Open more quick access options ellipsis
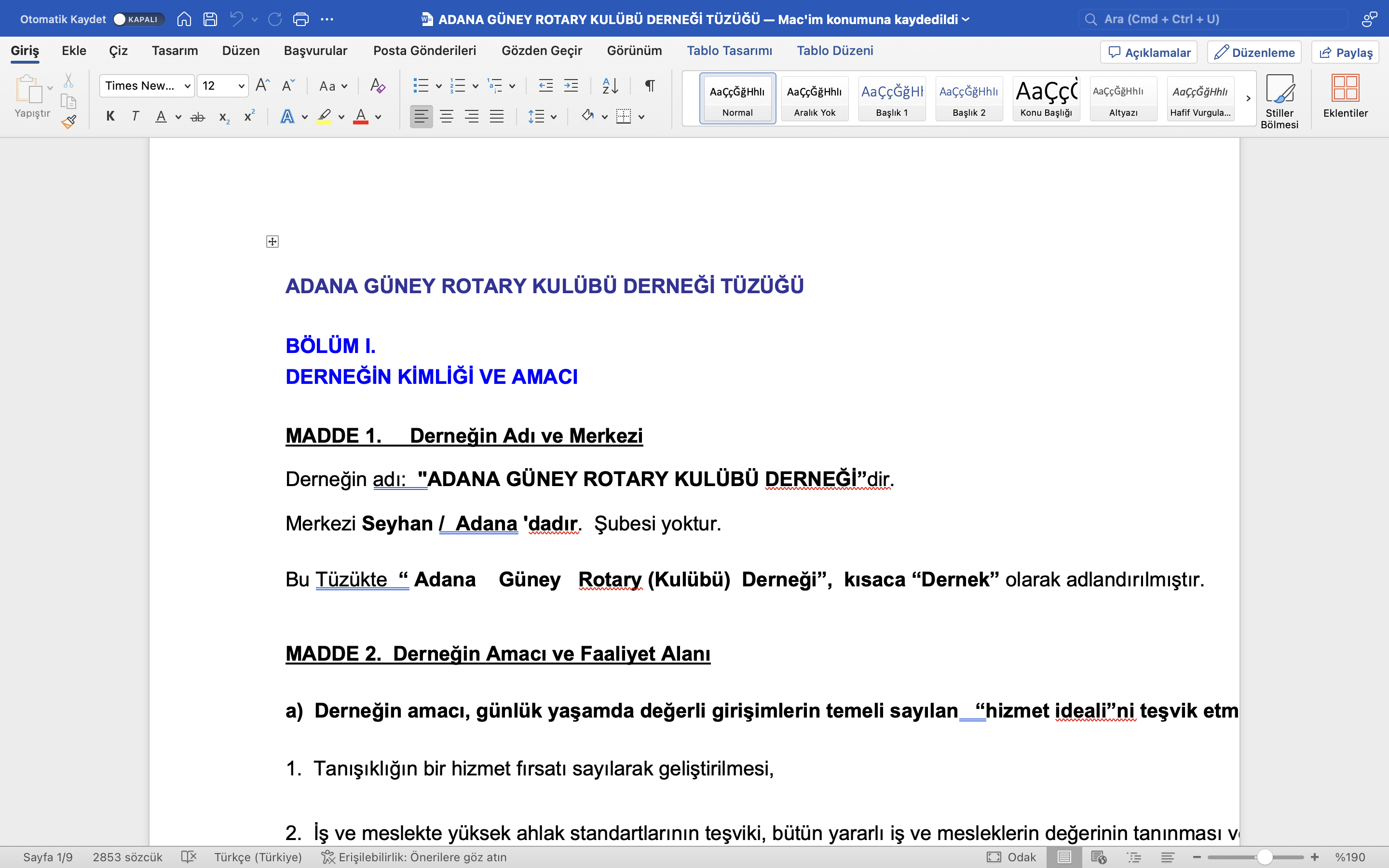 tap(327, 19)
